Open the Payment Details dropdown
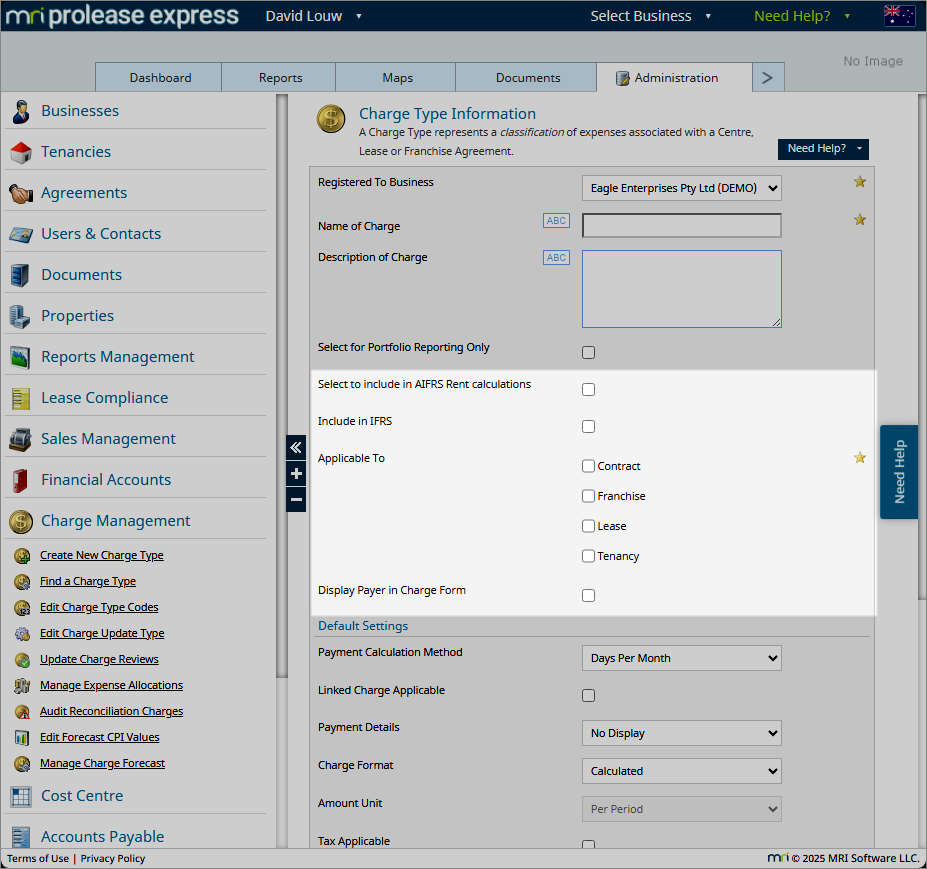927x869 pixels. click(x=682, y=734)
